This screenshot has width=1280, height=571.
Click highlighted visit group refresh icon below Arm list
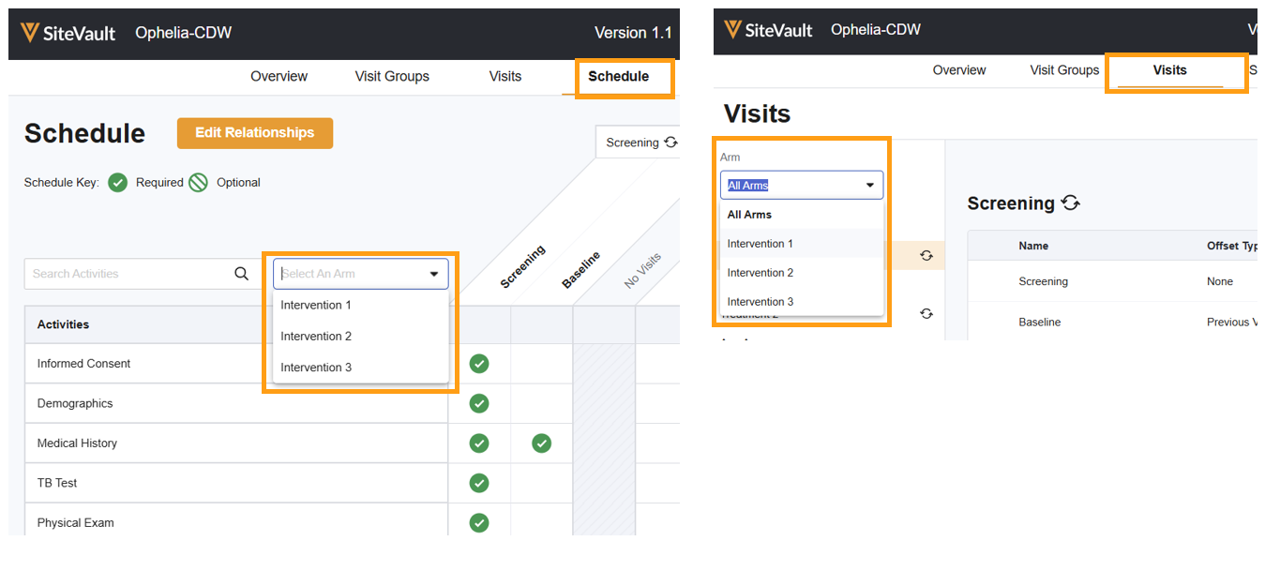[x=926, y=256]
